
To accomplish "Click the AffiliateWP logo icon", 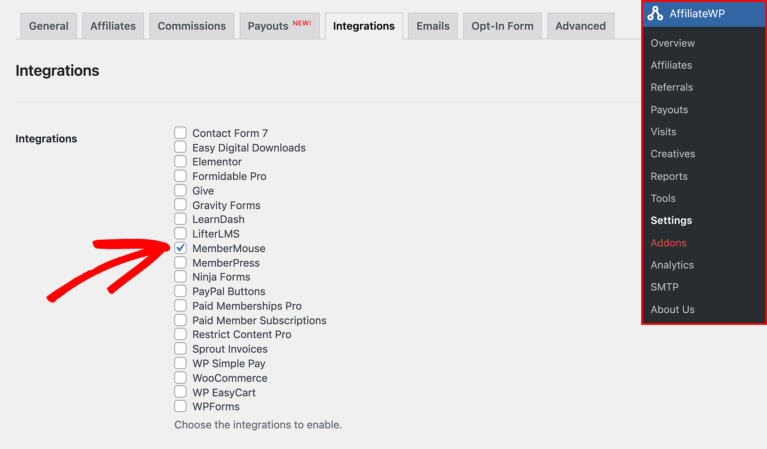I will tap(656, 14).
